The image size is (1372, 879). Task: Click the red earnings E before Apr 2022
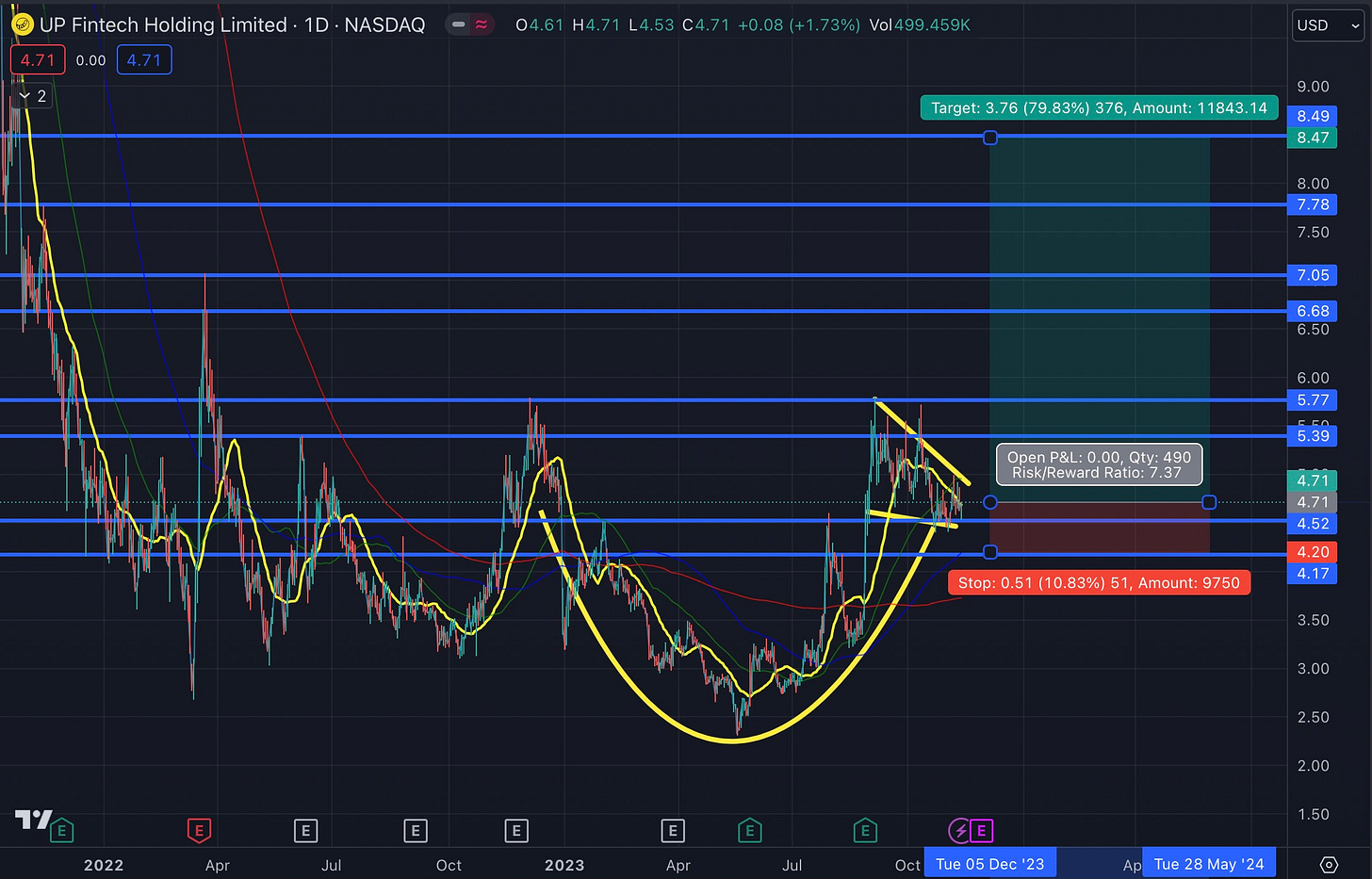[x=198, y=831]
